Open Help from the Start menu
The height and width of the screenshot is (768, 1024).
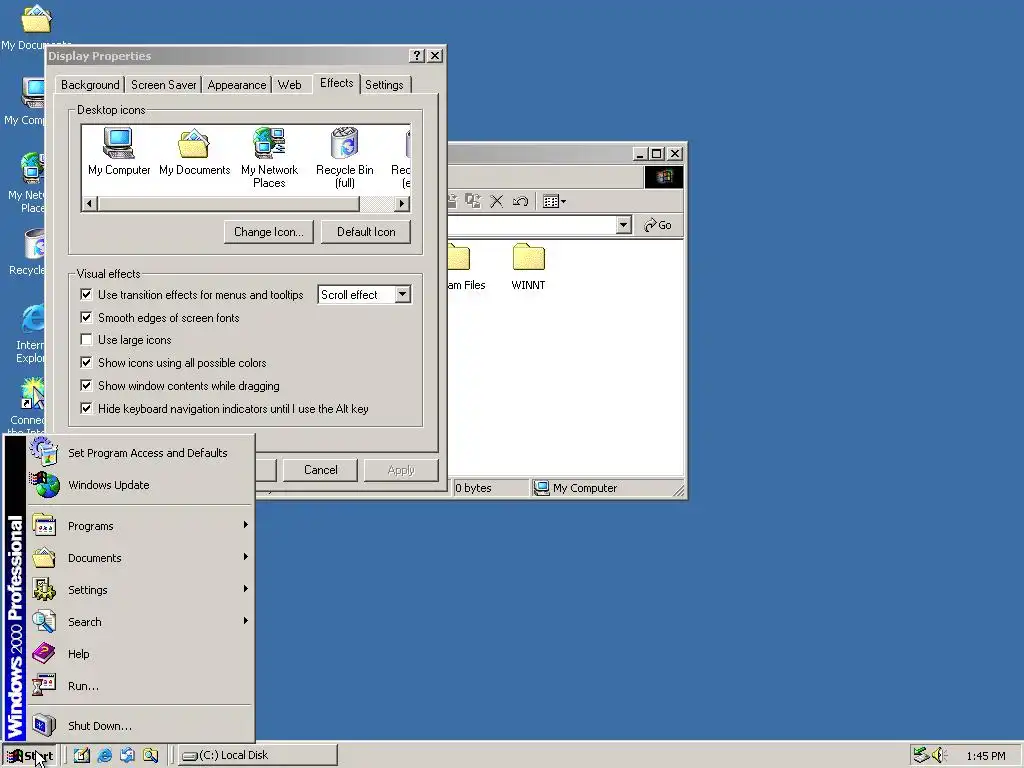(x=140, y=654)
